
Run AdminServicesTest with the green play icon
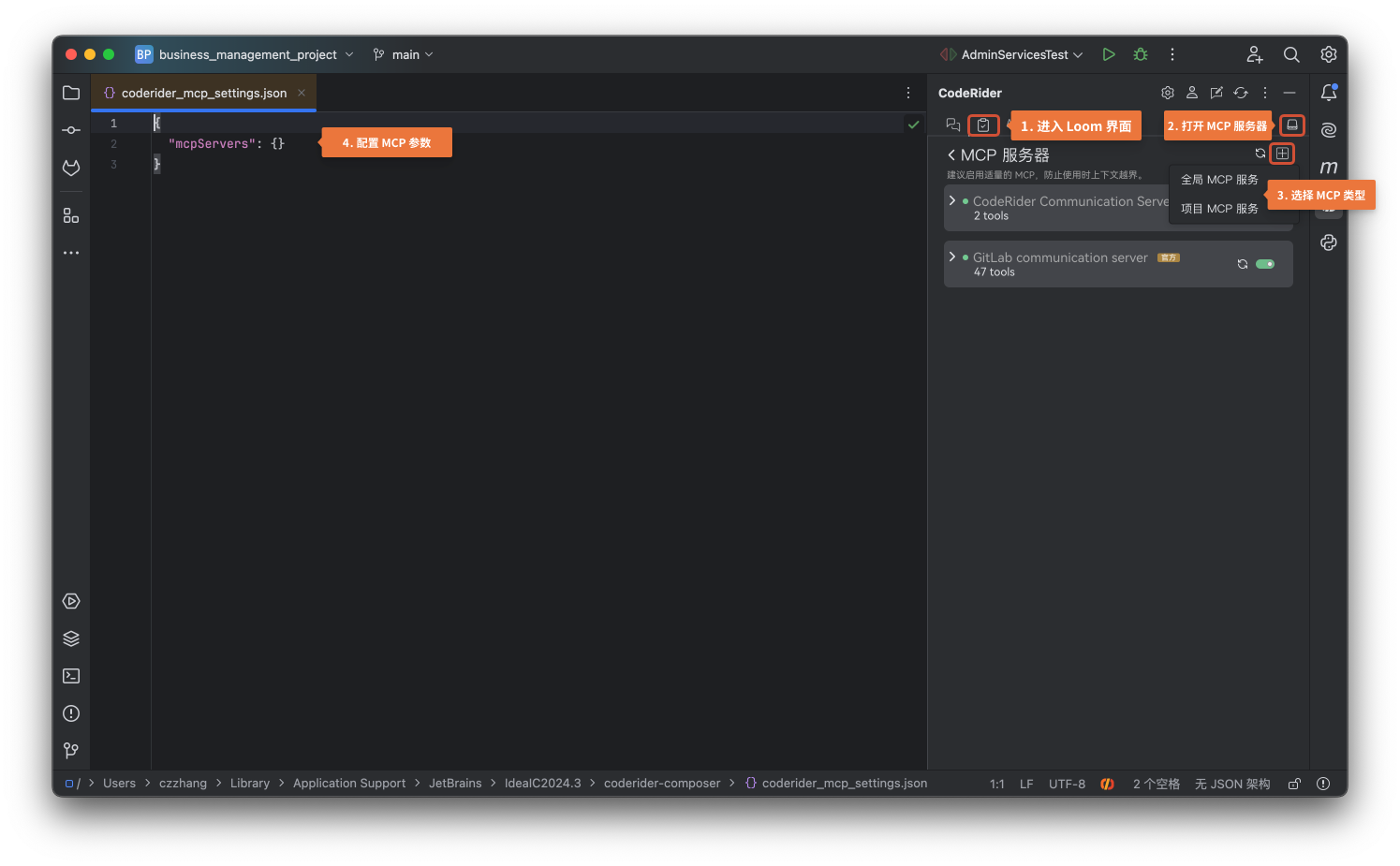[x=1109, y=54]
